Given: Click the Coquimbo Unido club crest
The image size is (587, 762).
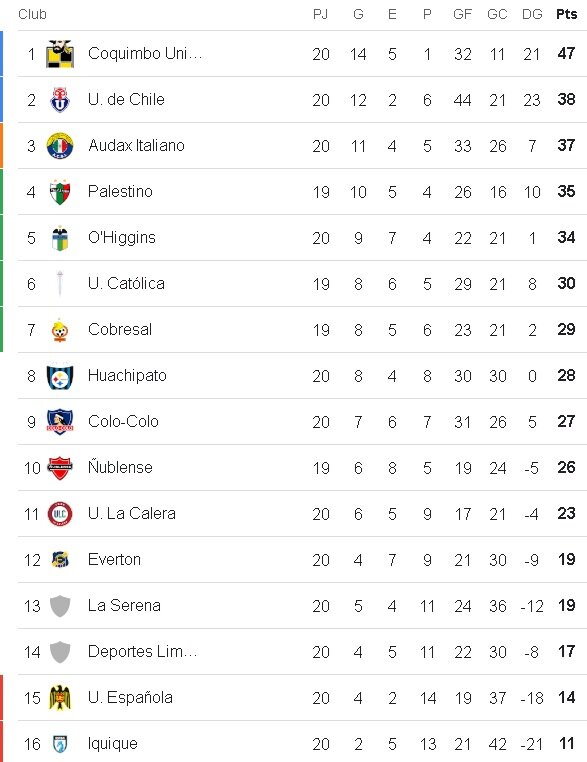Looking at the screenshot, I should pos(60,53).
